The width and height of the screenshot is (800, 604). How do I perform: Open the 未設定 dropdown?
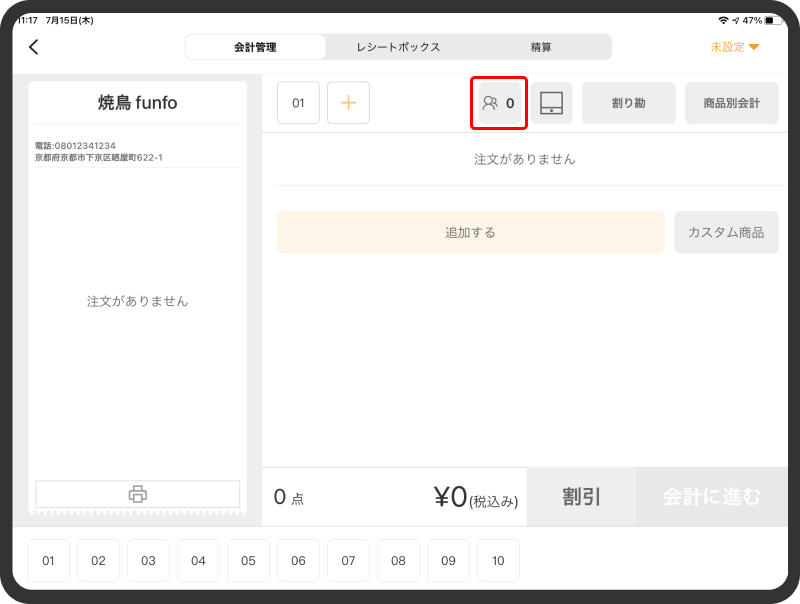point(735,47)
